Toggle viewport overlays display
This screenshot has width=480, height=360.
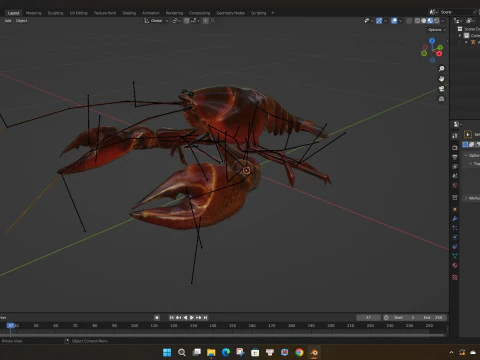[394, 21]
